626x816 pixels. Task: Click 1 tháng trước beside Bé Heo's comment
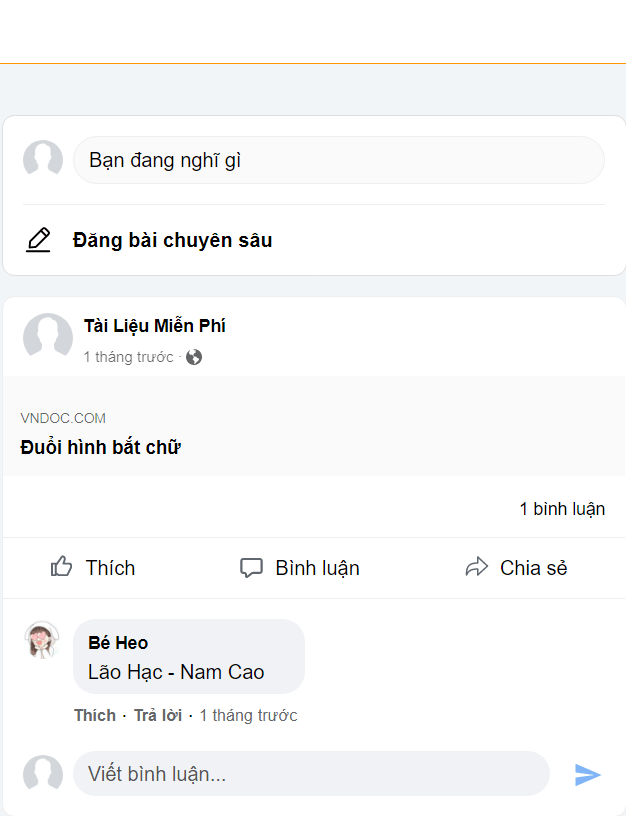point(248,715)
